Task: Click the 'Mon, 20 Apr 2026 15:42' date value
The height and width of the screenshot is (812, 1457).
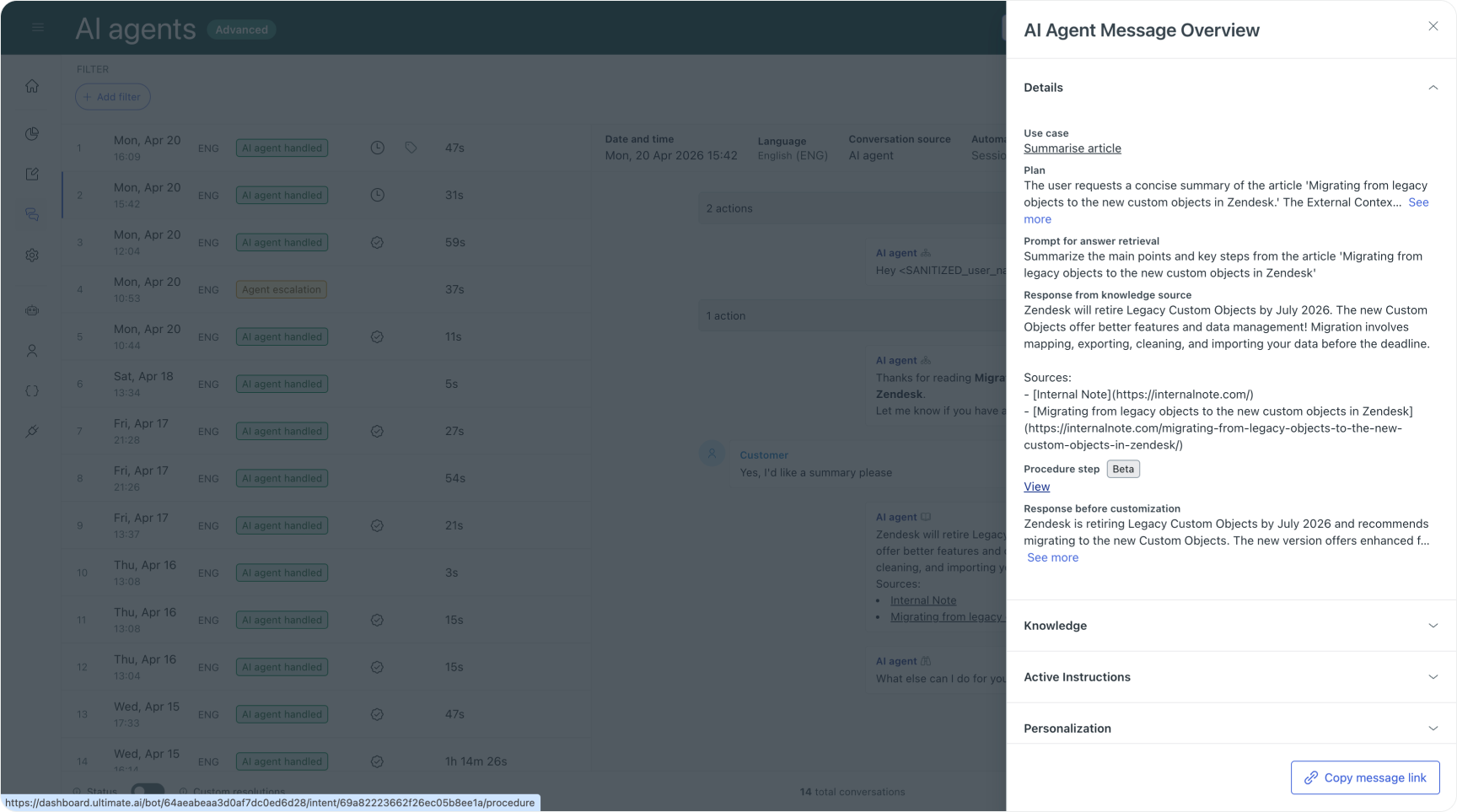Action: tap(671, 155)
